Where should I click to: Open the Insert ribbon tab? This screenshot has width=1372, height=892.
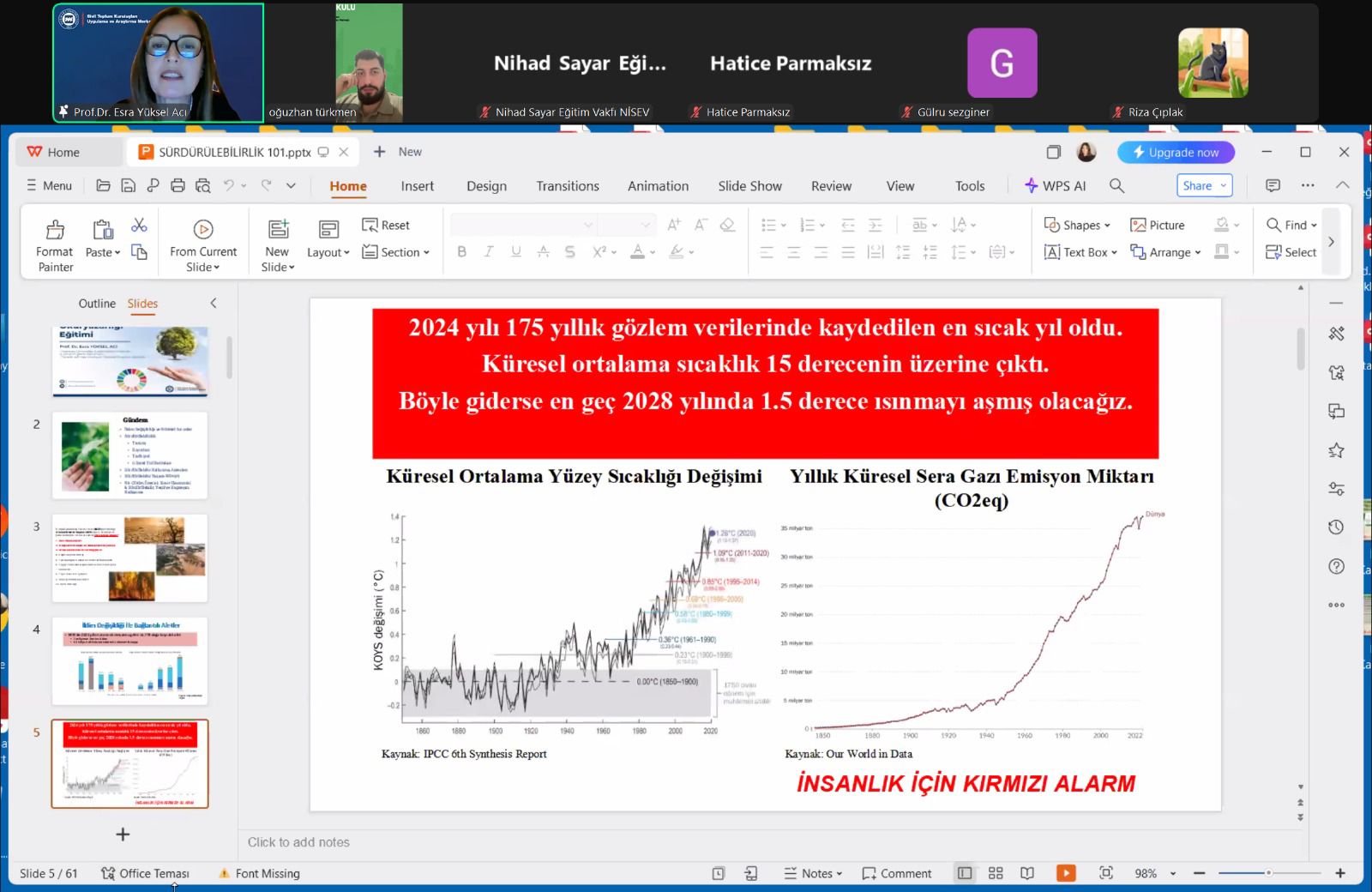tap(417, 186)
